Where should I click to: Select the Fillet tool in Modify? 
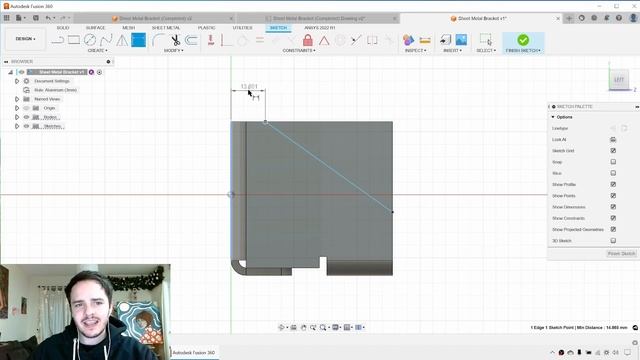pos(158,40)
